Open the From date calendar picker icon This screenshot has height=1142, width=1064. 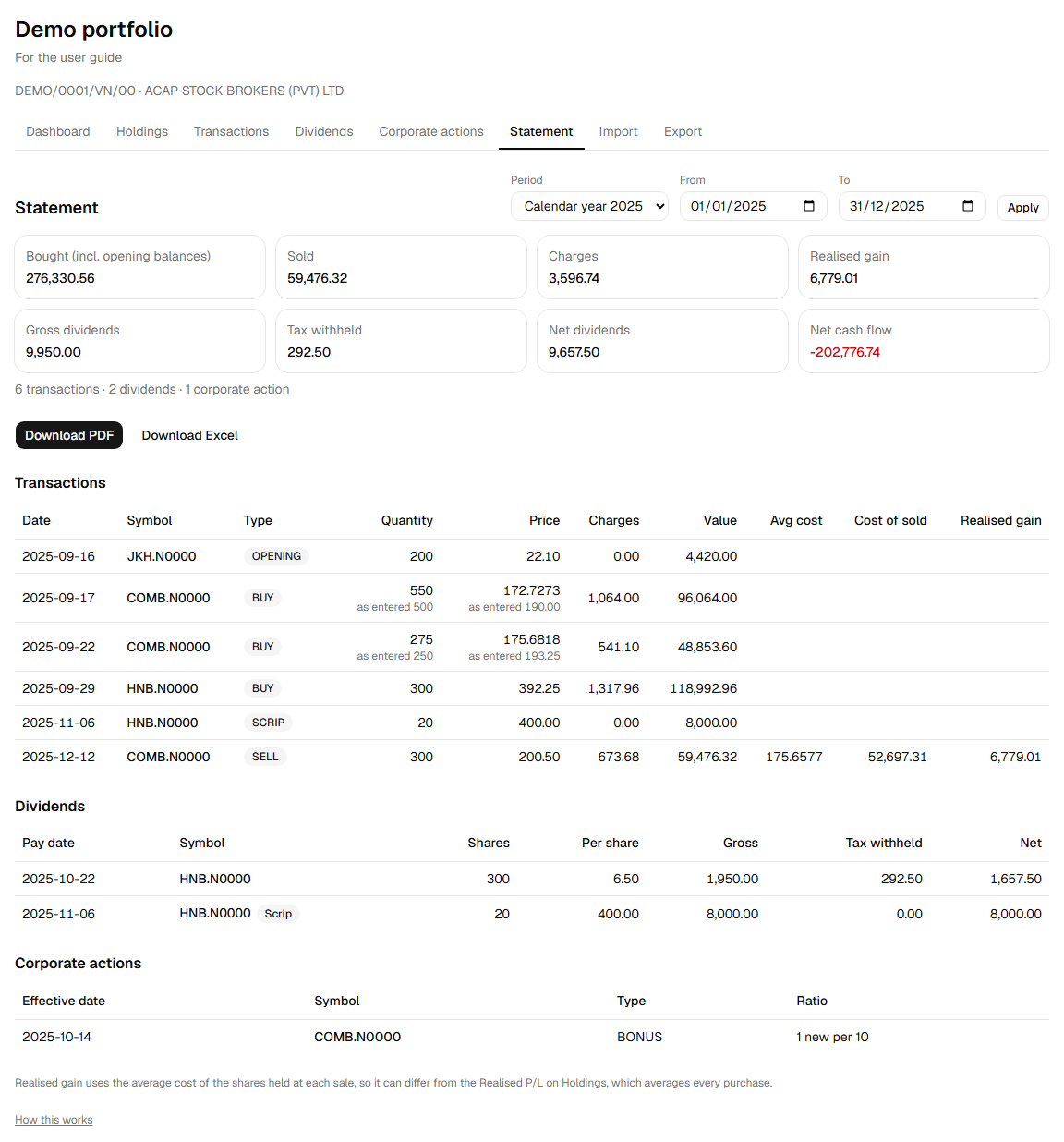(809, 206)
